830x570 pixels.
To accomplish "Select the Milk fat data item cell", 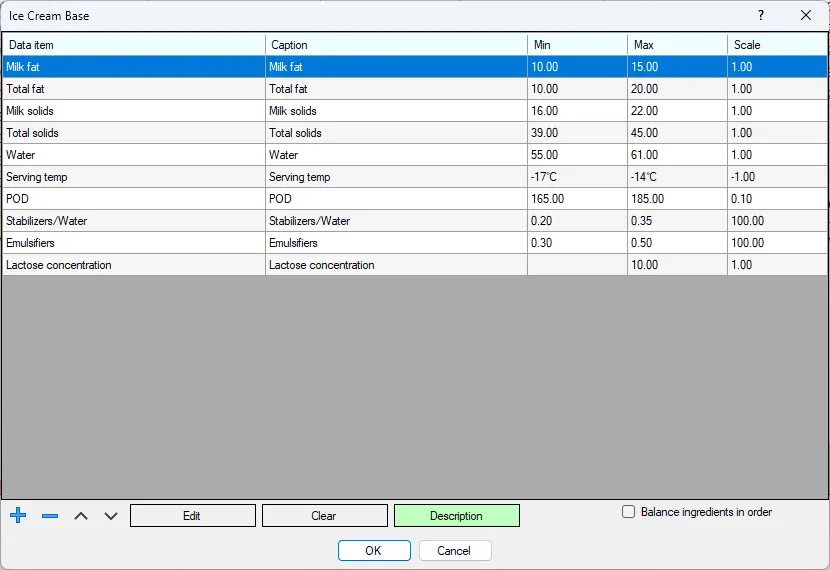I will pyautogui.click(x=134, y=67).
